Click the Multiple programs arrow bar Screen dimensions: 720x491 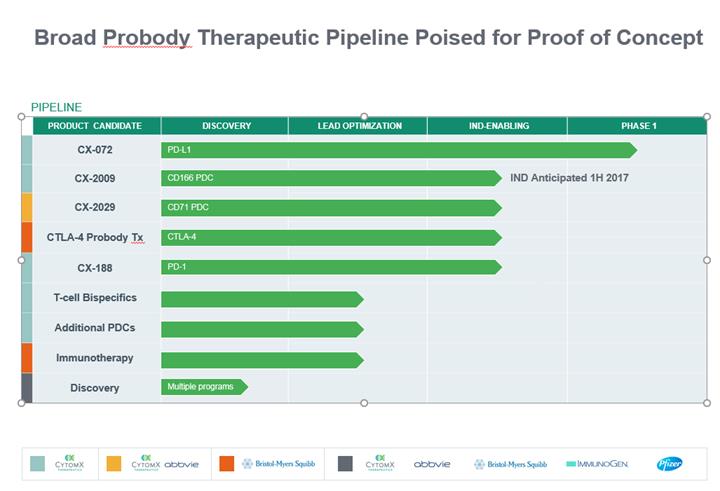(x=203, y=387)
